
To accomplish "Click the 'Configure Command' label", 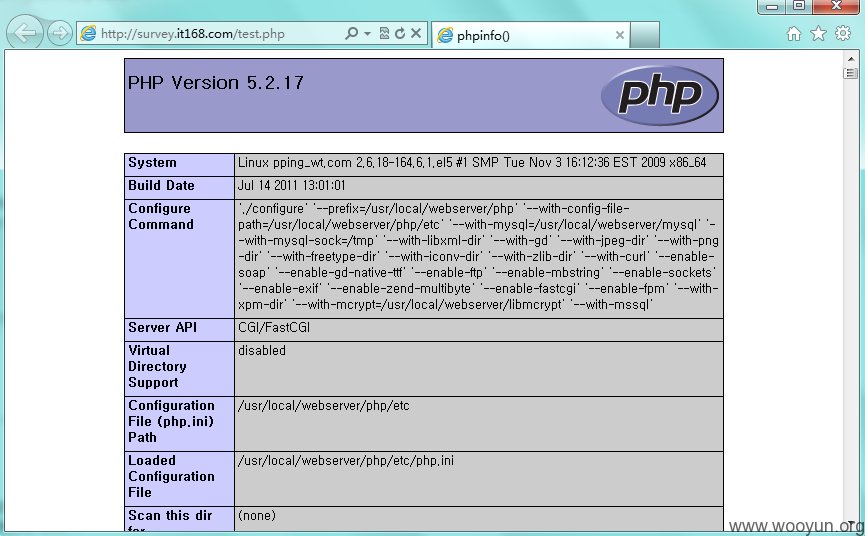I will (x=161, y=216).
